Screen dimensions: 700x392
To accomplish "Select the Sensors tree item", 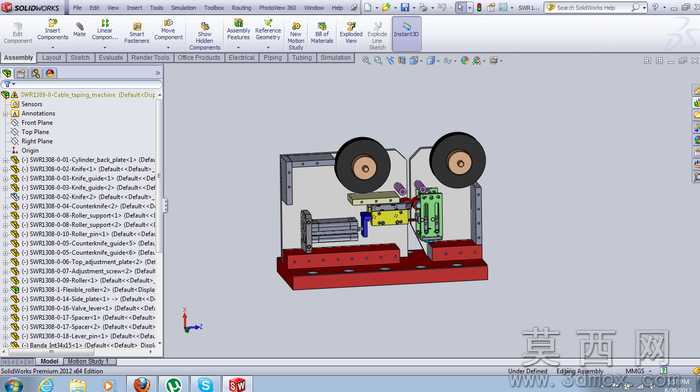I will [32, 104].
